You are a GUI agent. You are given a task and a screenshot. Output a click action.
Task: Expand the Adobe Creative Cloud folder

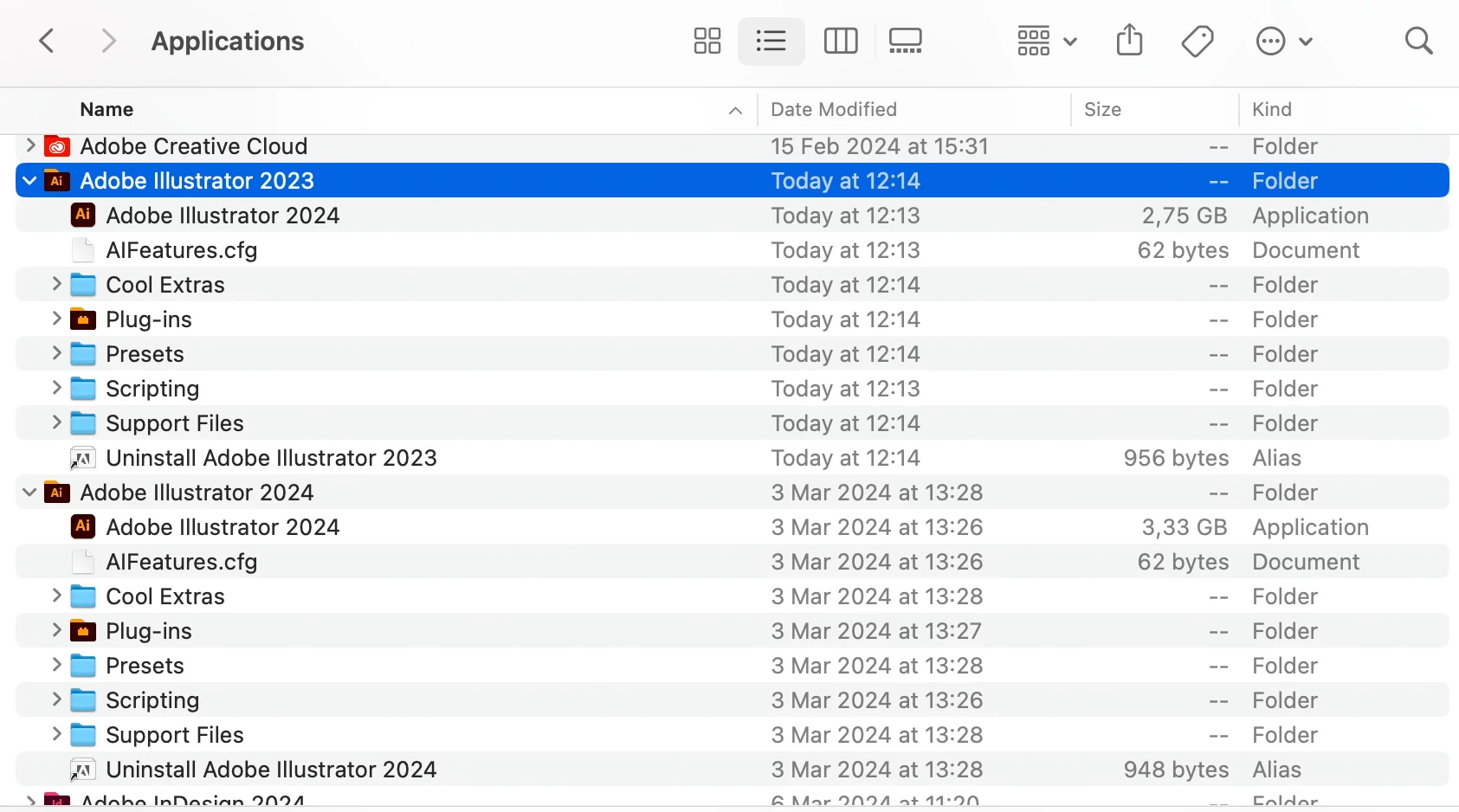[30, 145]
